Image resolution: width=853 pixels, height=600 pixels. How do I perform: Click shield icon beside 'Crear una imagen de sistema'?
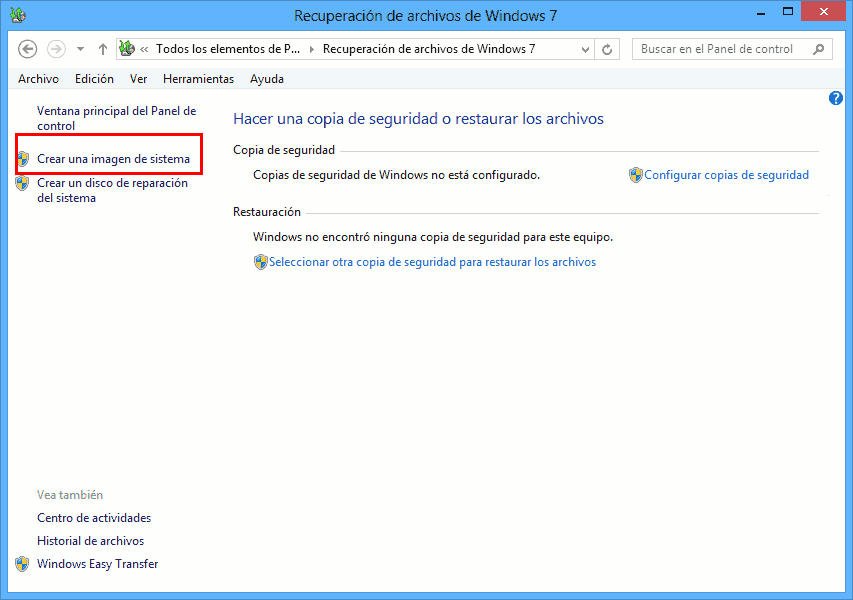coord(22,159)
